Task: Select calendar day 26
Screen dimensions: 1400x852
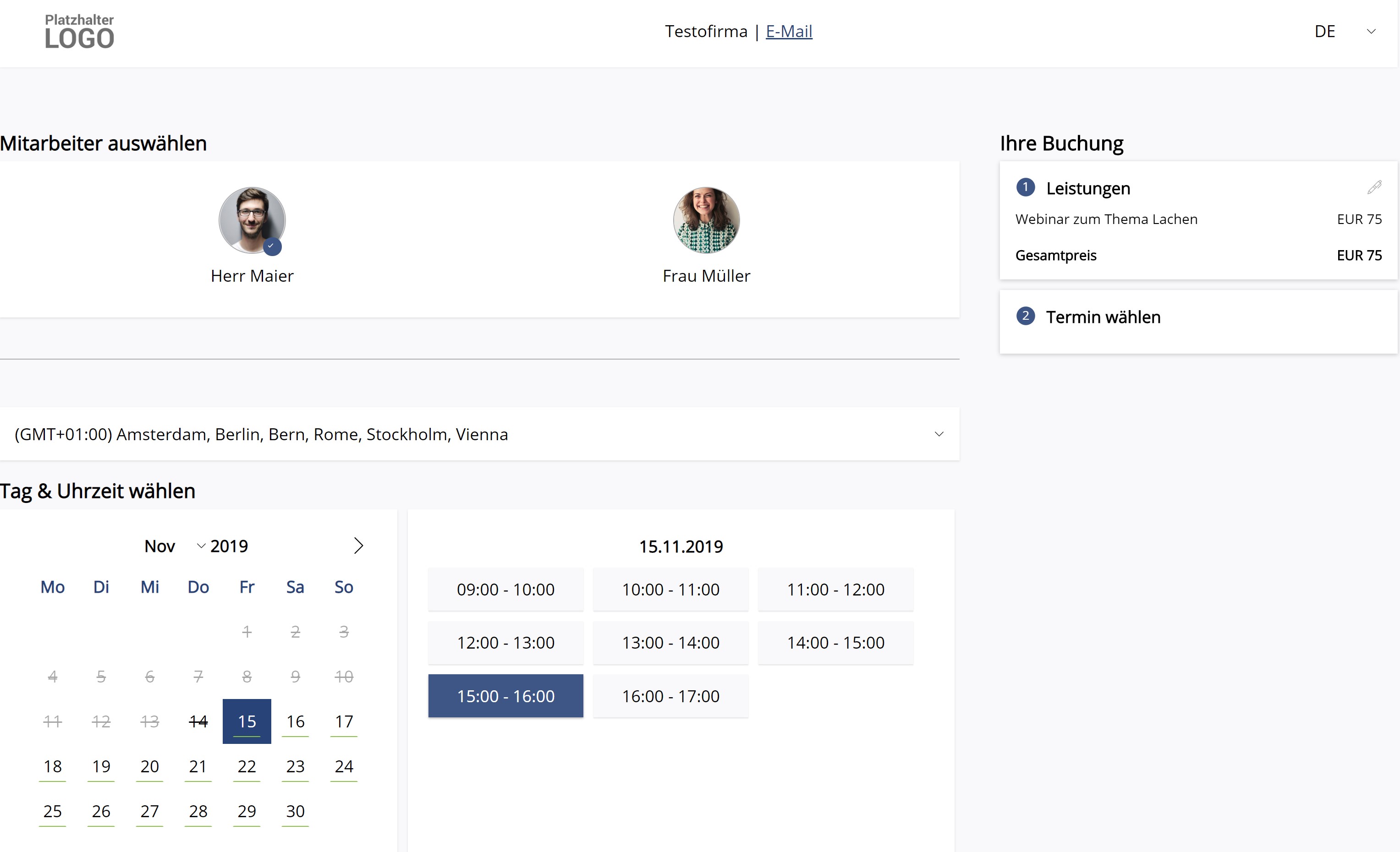Action: click(101, 811)
